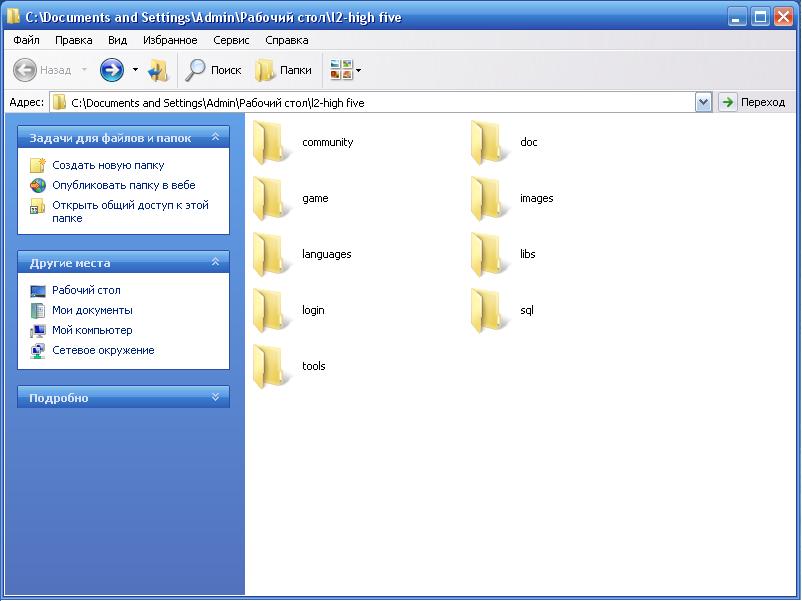Image resolution: width=802 pixels, height=601 pixels.
Task: Click the Мой компьютер icon
Action: coord(38,330)
